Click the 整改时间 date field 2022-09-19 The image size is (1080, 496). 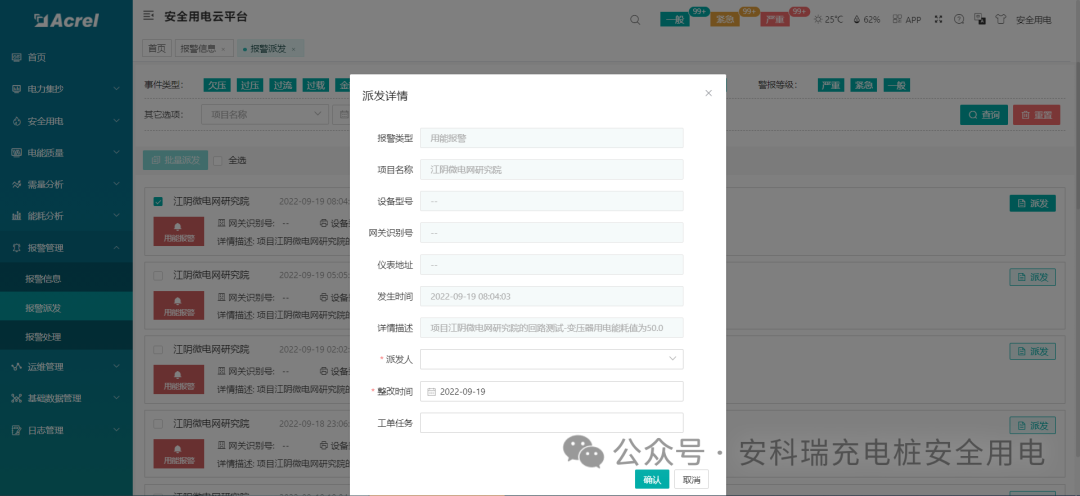tap(552, 391)
